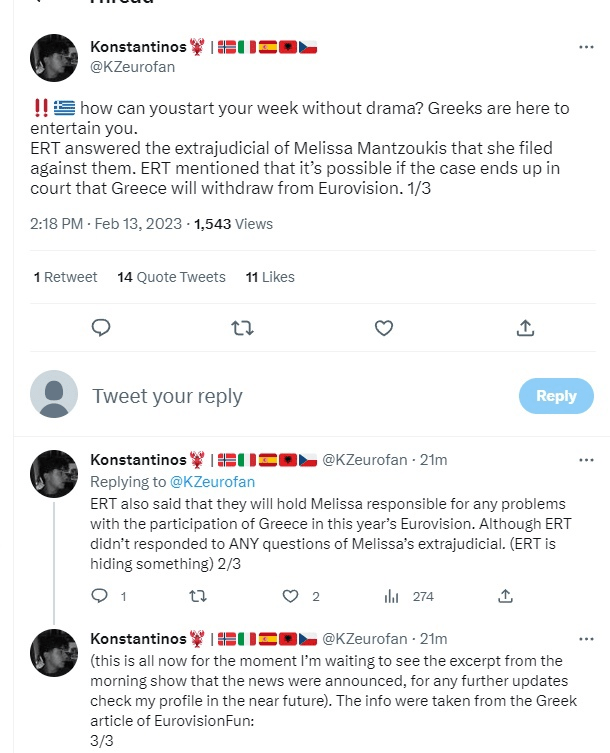610x753 pixels.
Task: Click the reply icon on the 2/3 tweet
Action: pos(99,596)
